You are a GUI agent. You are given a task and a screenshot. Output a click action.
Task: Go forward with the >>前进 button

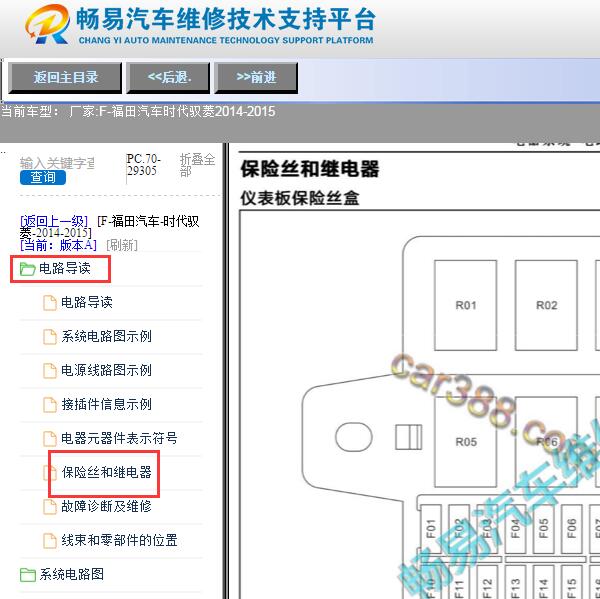256,78
